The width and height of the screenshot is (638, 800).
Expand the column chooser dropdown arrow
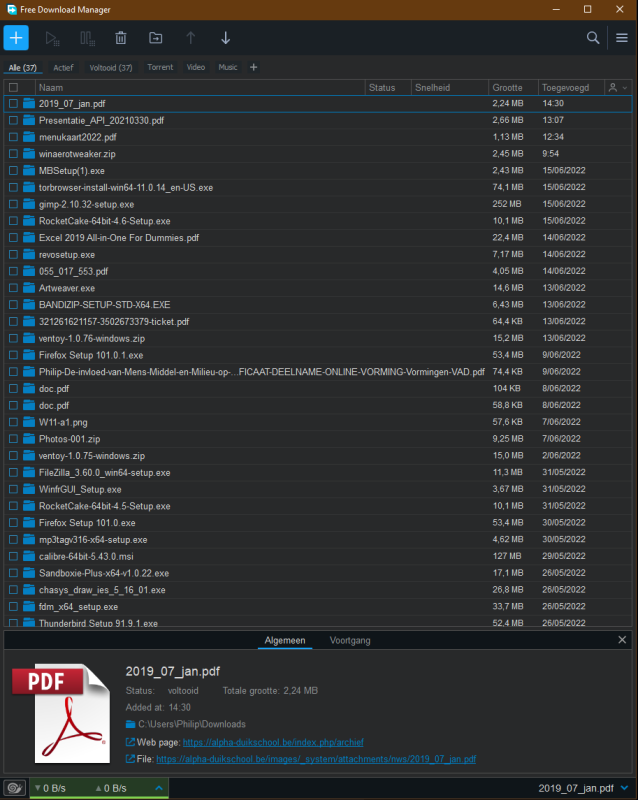pos(625,88)
